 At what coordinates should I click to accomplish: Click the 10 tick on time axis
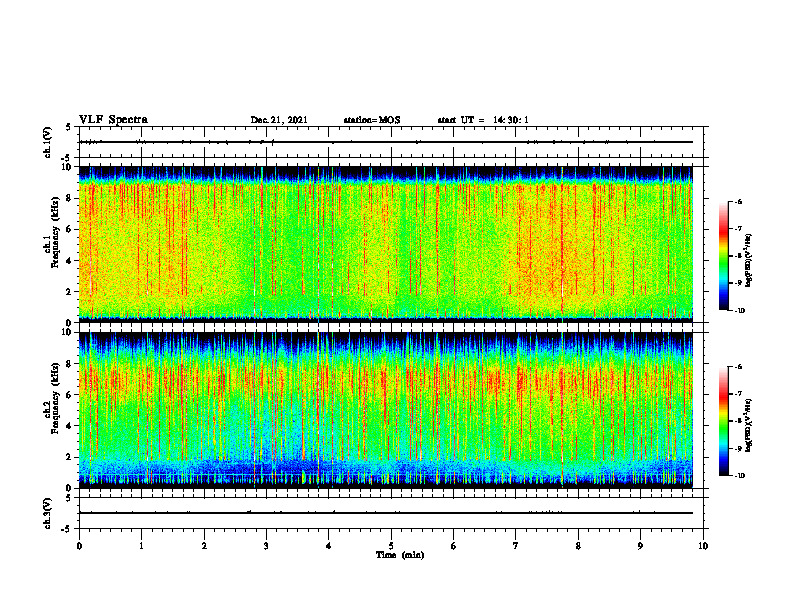[x=703, y=546]
